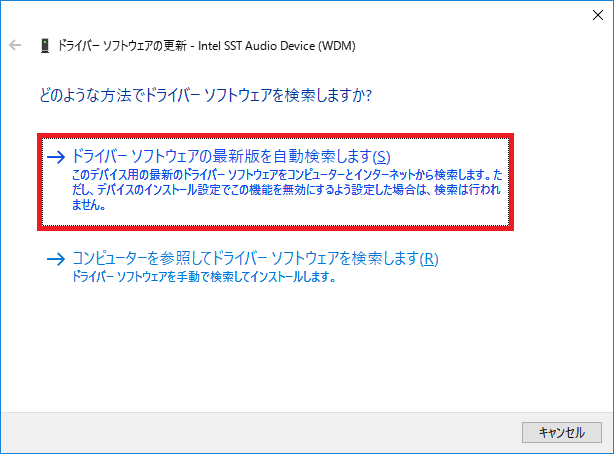Click the window title 'ドライバー ソフトウェアの更新 - Intel SST Audio Device (WDM)'
This screenshot has height=460, width=614.
pyautogui.click(x=206, y=46)
